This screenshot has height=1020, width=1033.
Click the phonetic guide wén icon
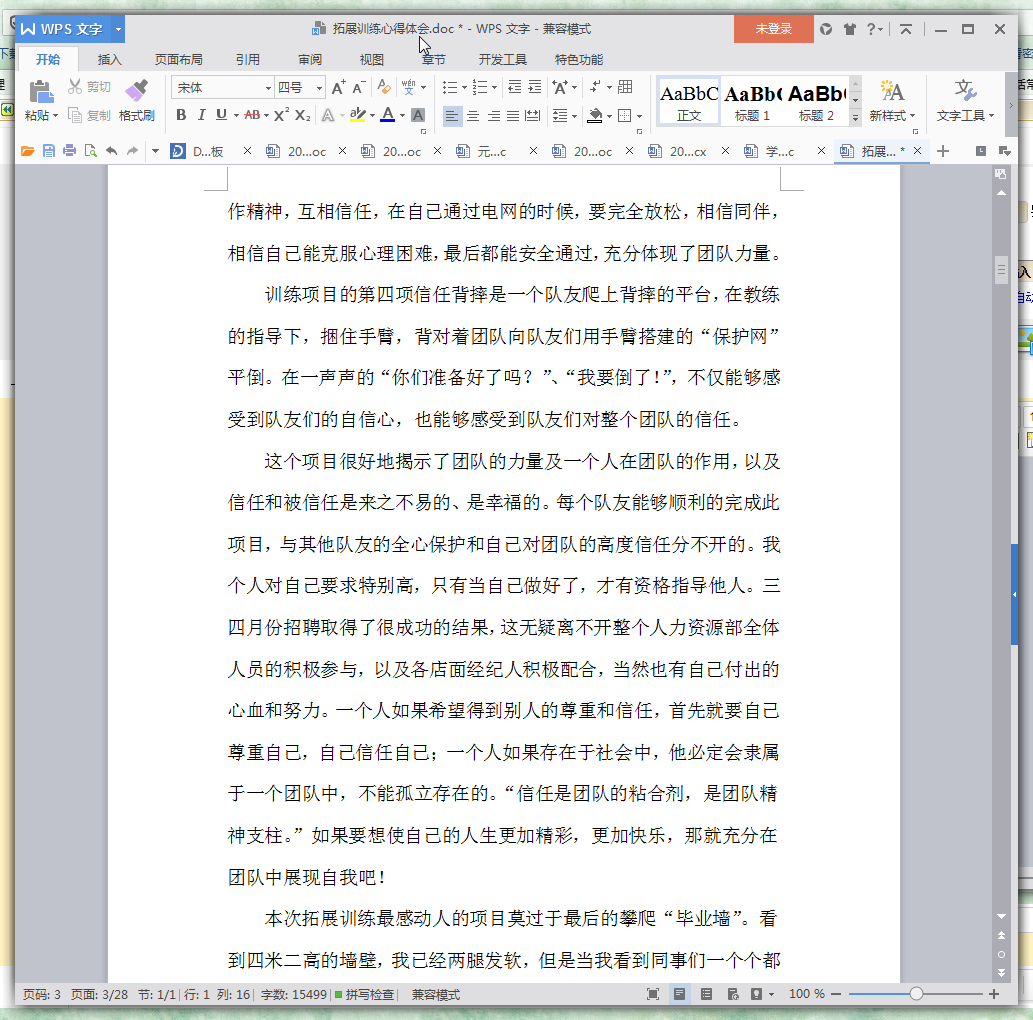click(x=409, y=87)
